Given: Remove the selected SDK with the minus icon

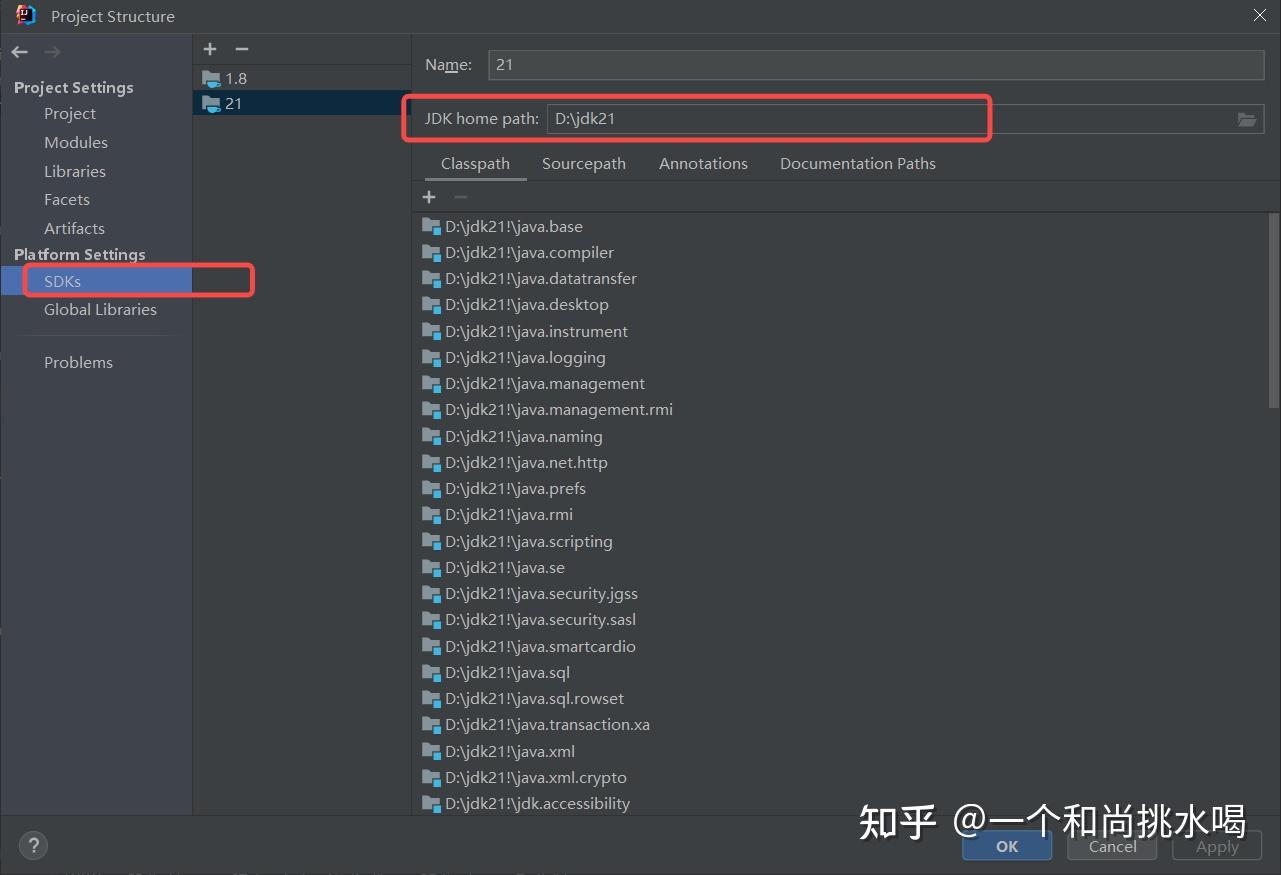Looking at the screenshot, I should (240, 48).
